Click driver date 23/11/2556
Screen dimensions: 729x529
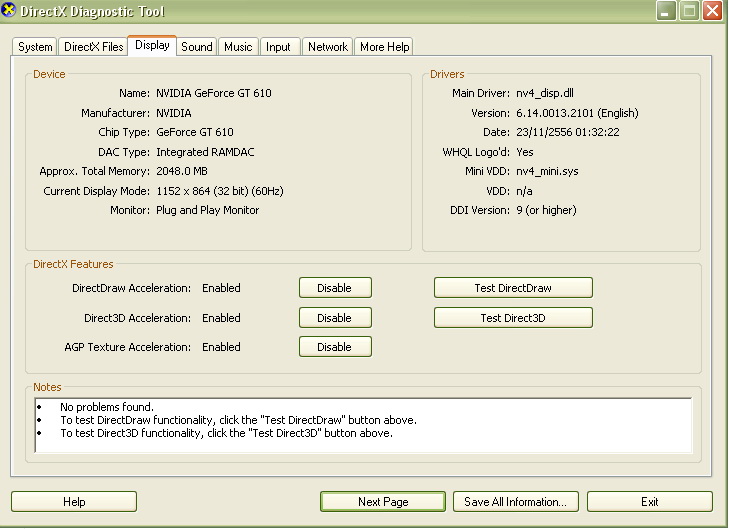click(x=568, y=132)
